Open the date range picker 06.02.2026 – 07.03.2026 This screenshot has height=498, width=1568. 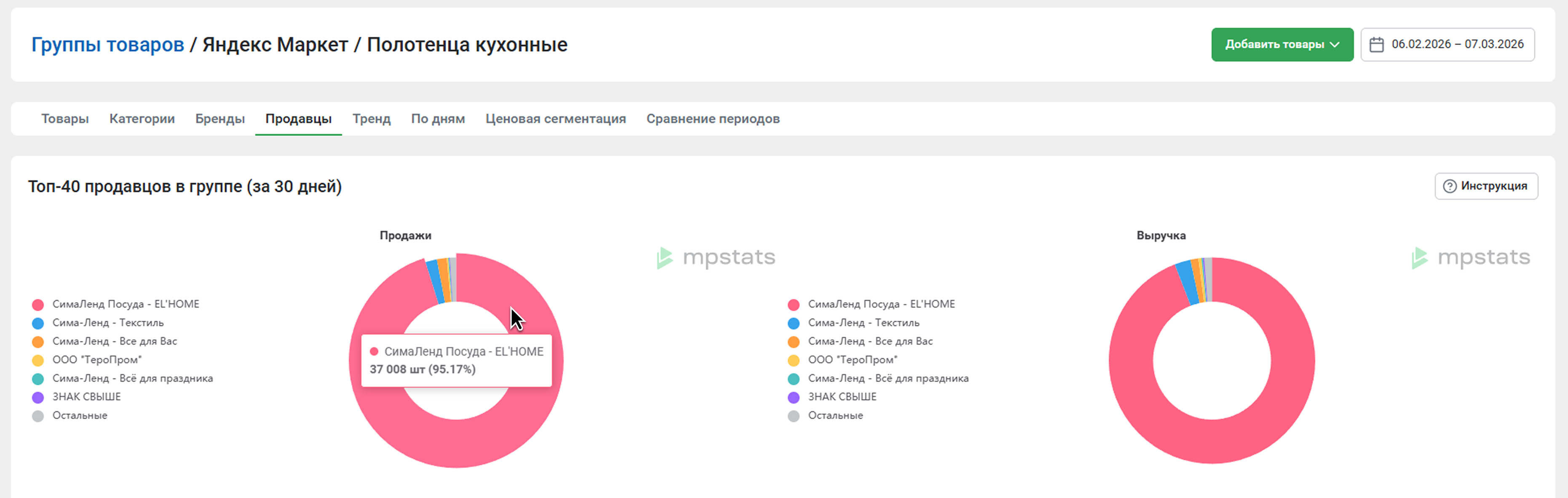(1457, 44)
